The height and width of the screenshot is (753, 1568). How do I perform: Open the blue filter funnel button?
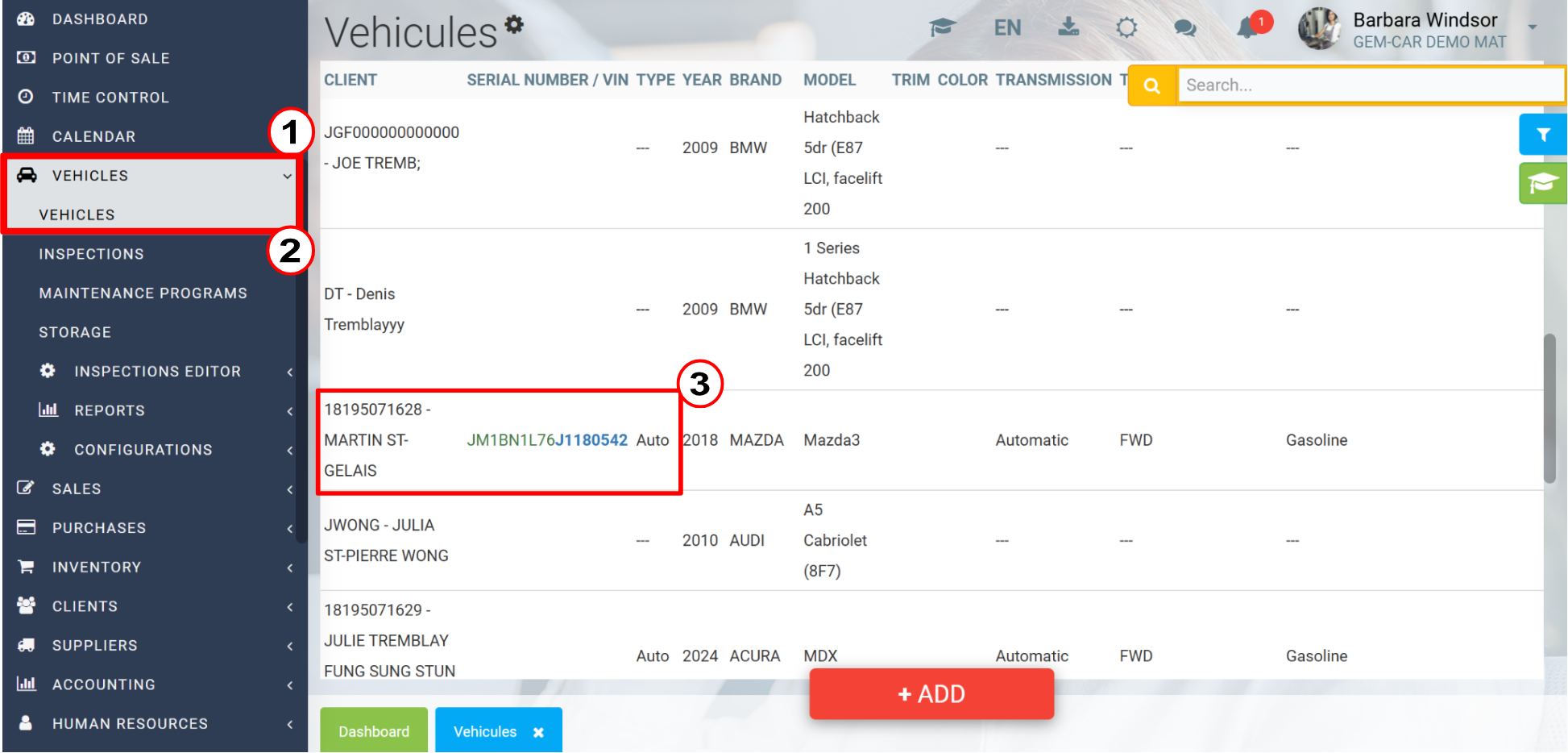tap(1543, 135)
